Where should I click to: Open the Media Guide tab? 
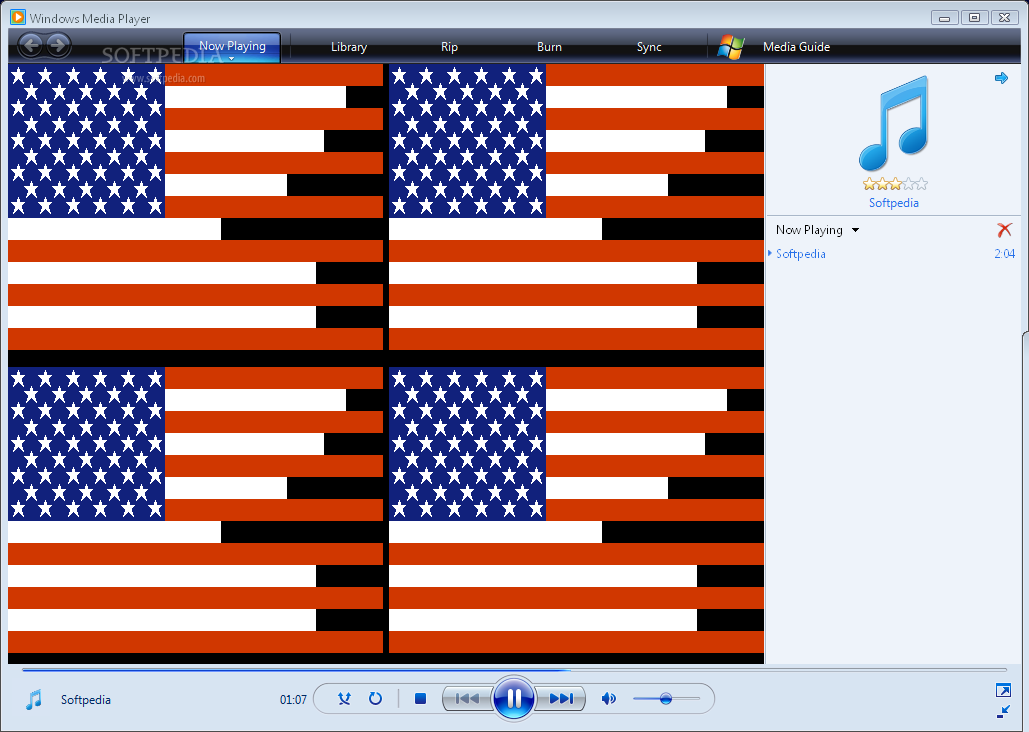[796, 47]
